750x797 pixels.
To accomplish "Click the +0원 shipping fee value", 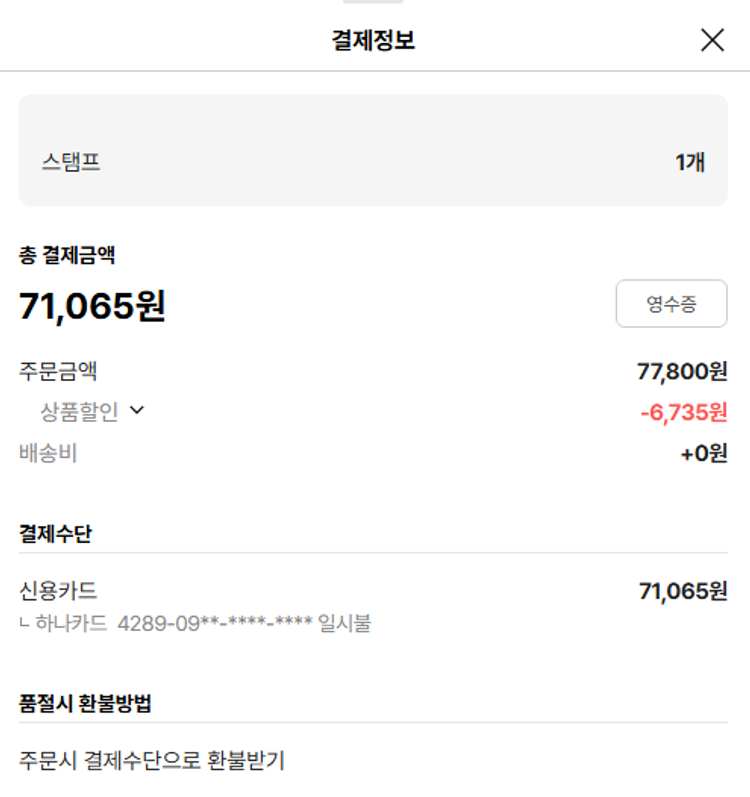I will [704, 453].
